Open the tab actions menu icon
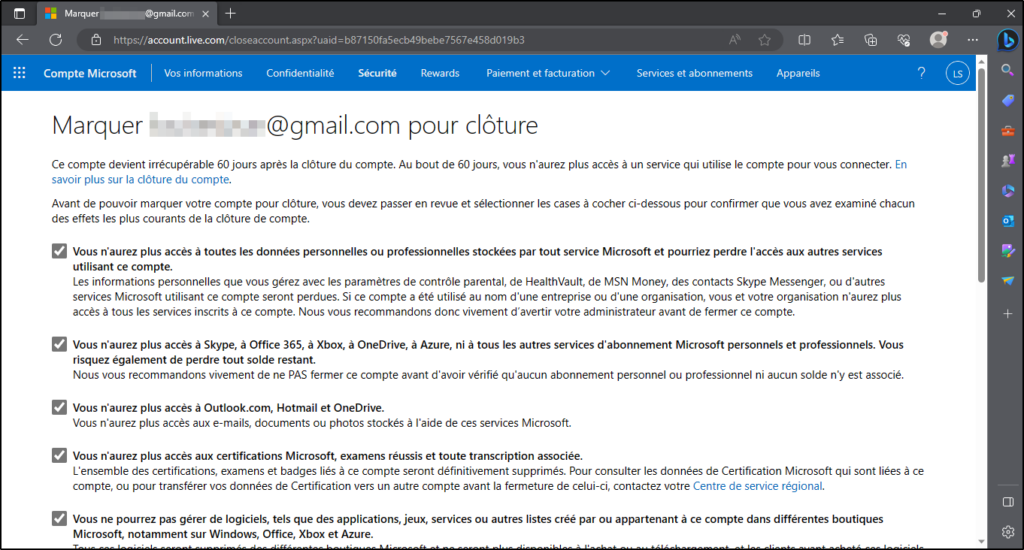Screen dimensions: 1024x550 pos(20,13)
